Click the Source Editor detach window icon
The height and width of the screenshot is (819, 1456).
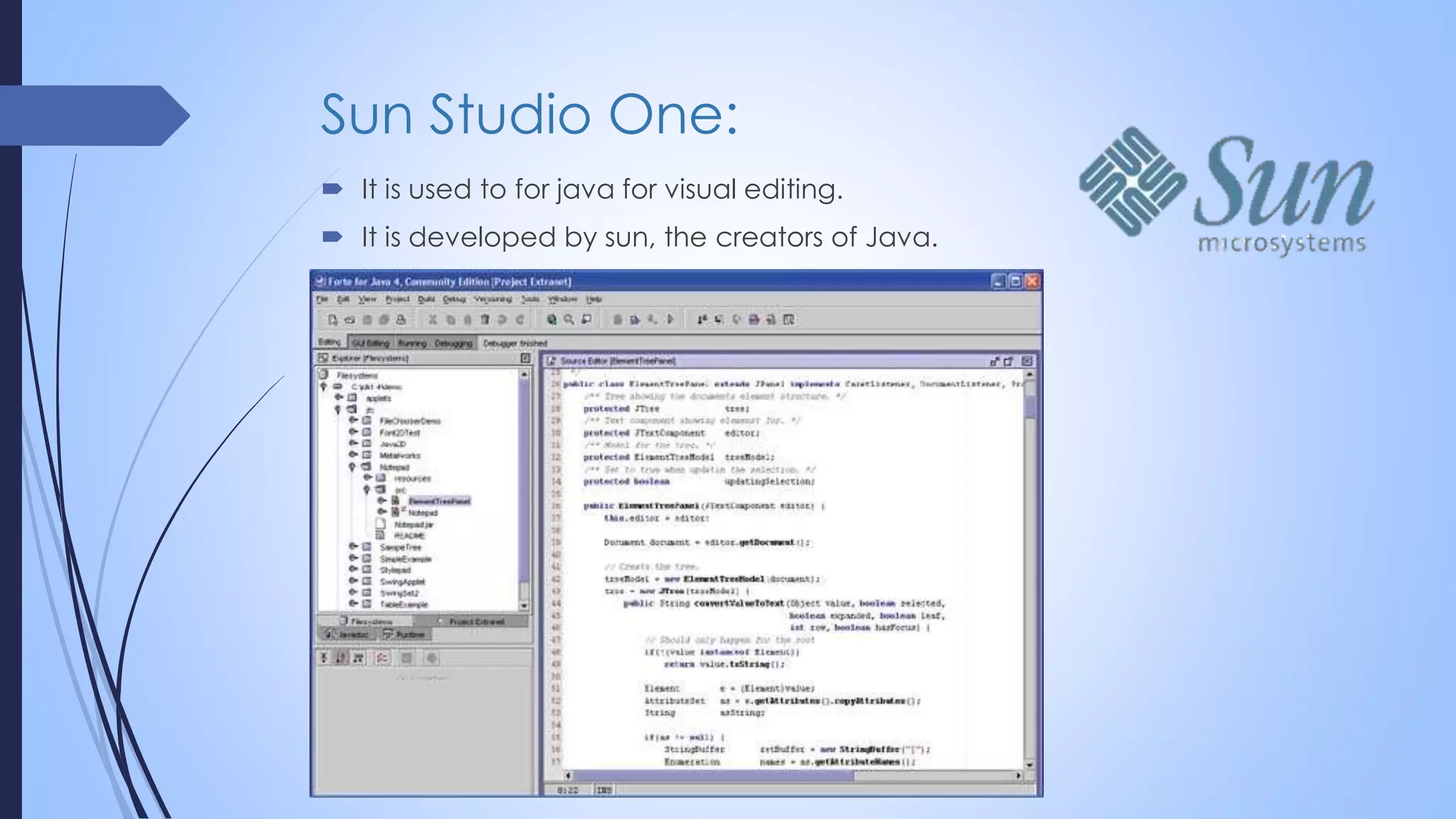1008,361
